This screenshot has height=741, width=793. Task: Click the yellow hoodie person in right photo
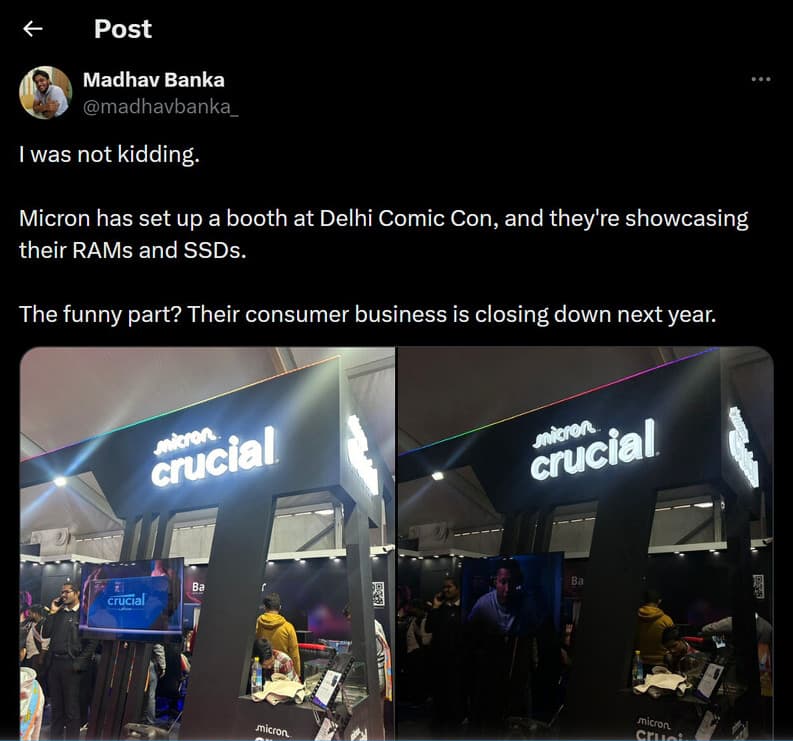[655, 630]
